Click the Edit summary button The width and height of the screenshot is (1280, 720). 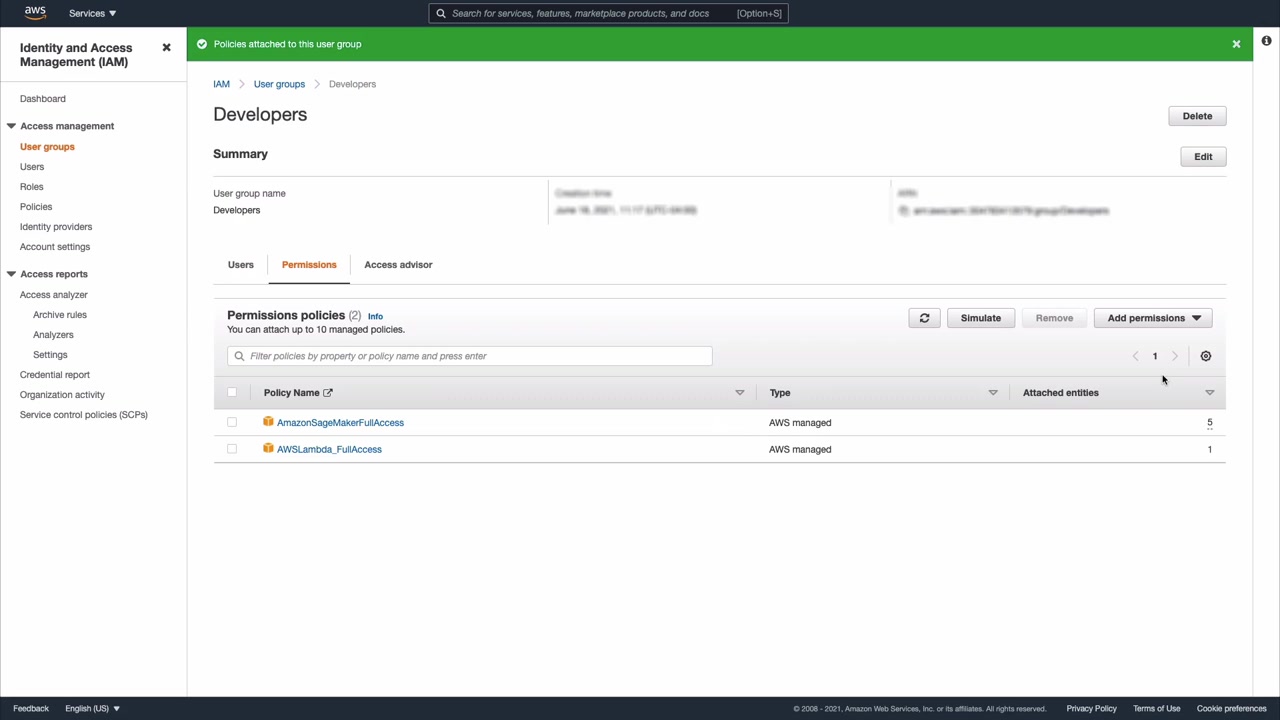click(x=1203, y=157)
